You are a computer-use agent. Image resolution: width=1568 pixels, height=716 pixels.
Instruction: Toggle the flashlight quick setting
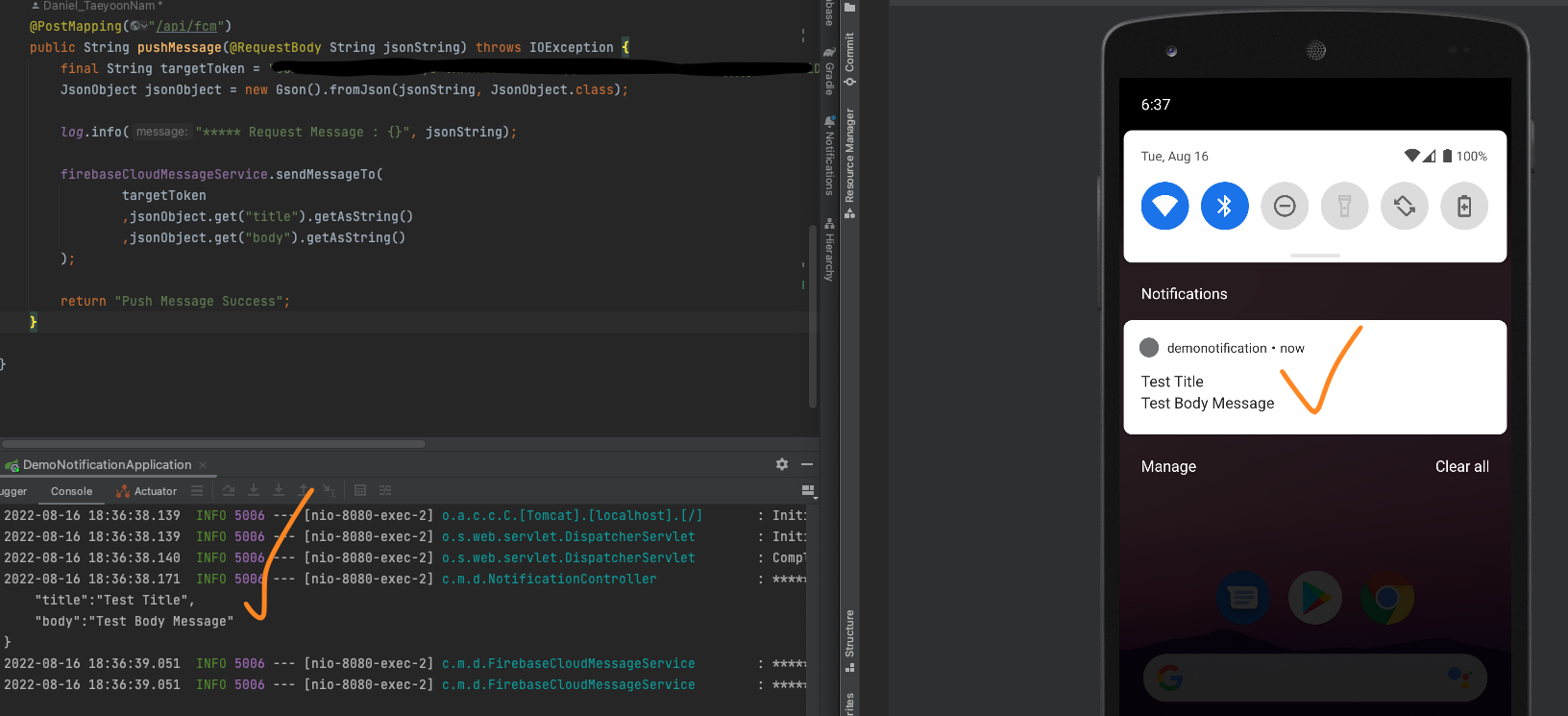(1344, 206)
